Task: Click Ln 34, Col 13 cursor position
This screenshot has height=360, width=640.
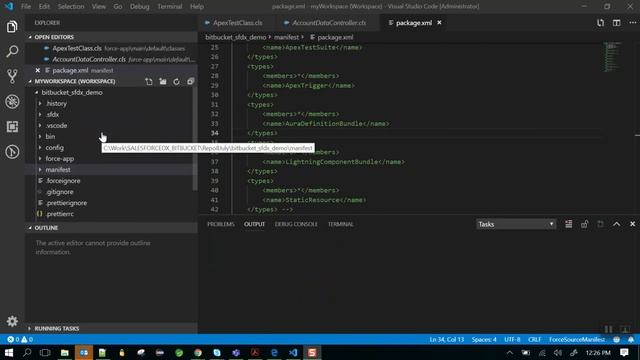Action: click(447, 340)
